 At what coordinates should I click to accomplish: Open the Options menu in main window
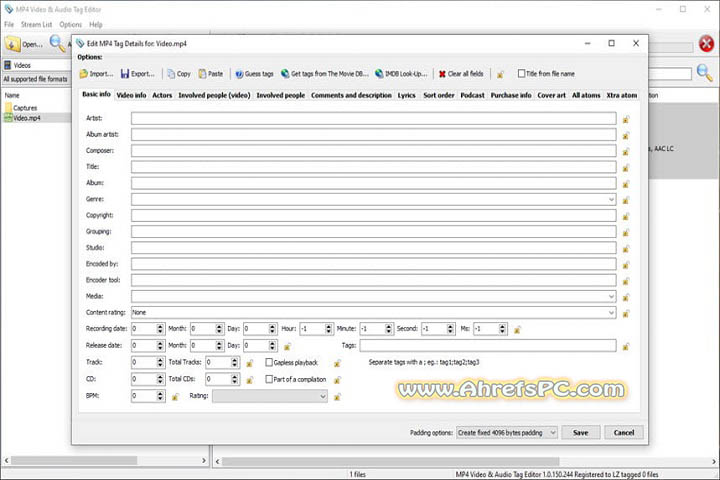point(70,24)
